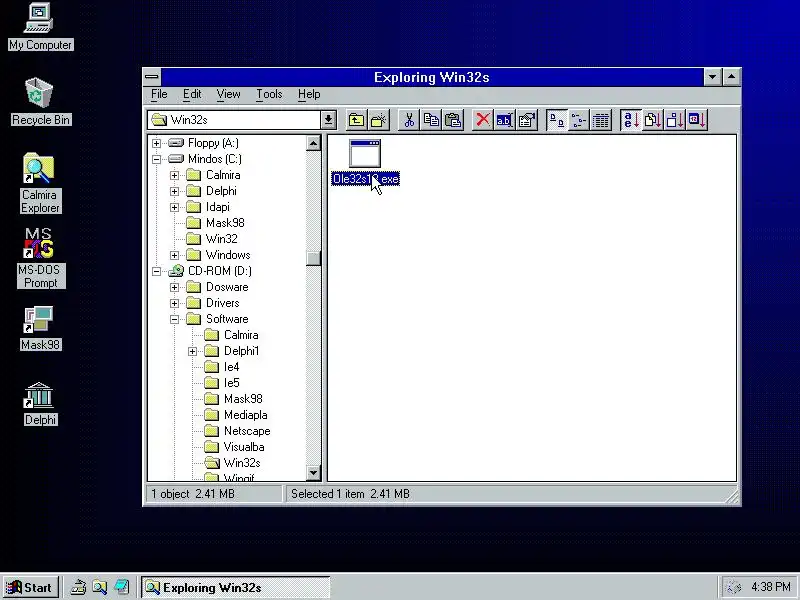Viewport: 800px width, 600px height.
Task: Select the Mask98 desktop shortcut
Action: pyautogui.click(x=40, y=329)
